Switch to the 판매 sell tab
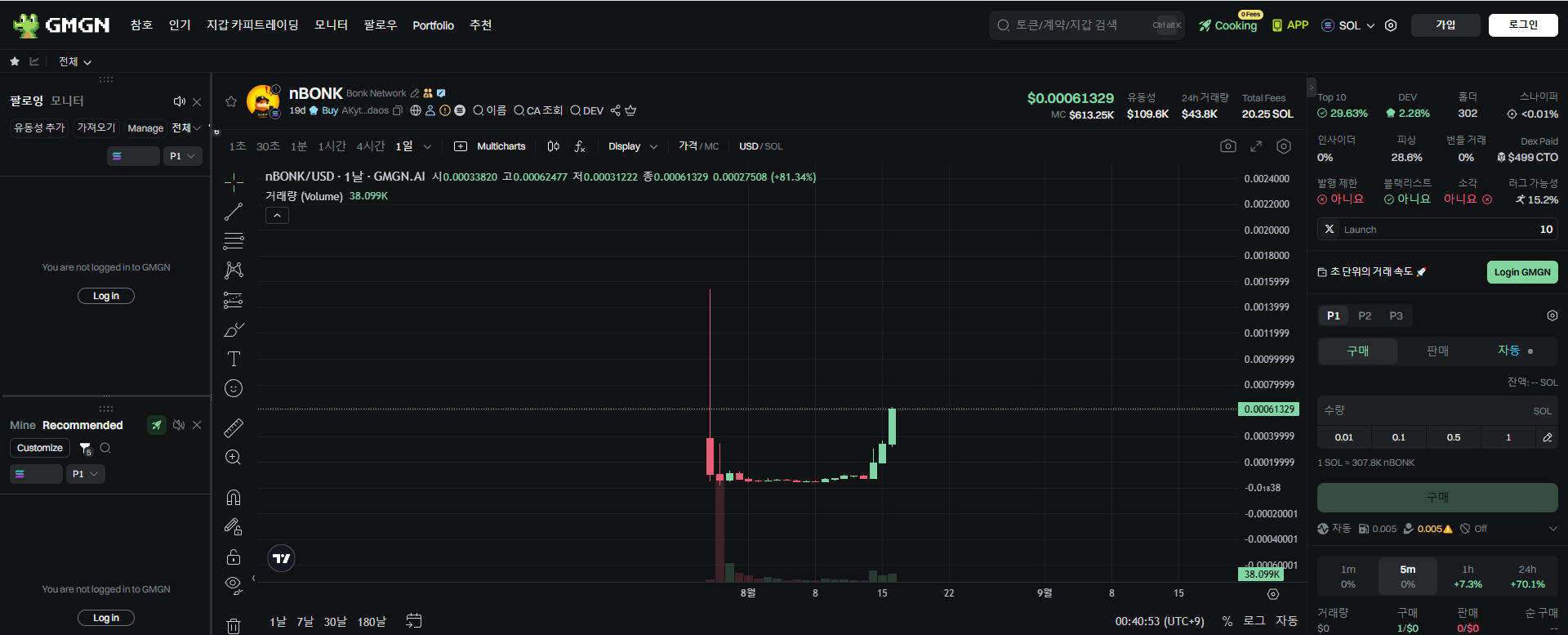1568x635 pixels. [1437, 351]
